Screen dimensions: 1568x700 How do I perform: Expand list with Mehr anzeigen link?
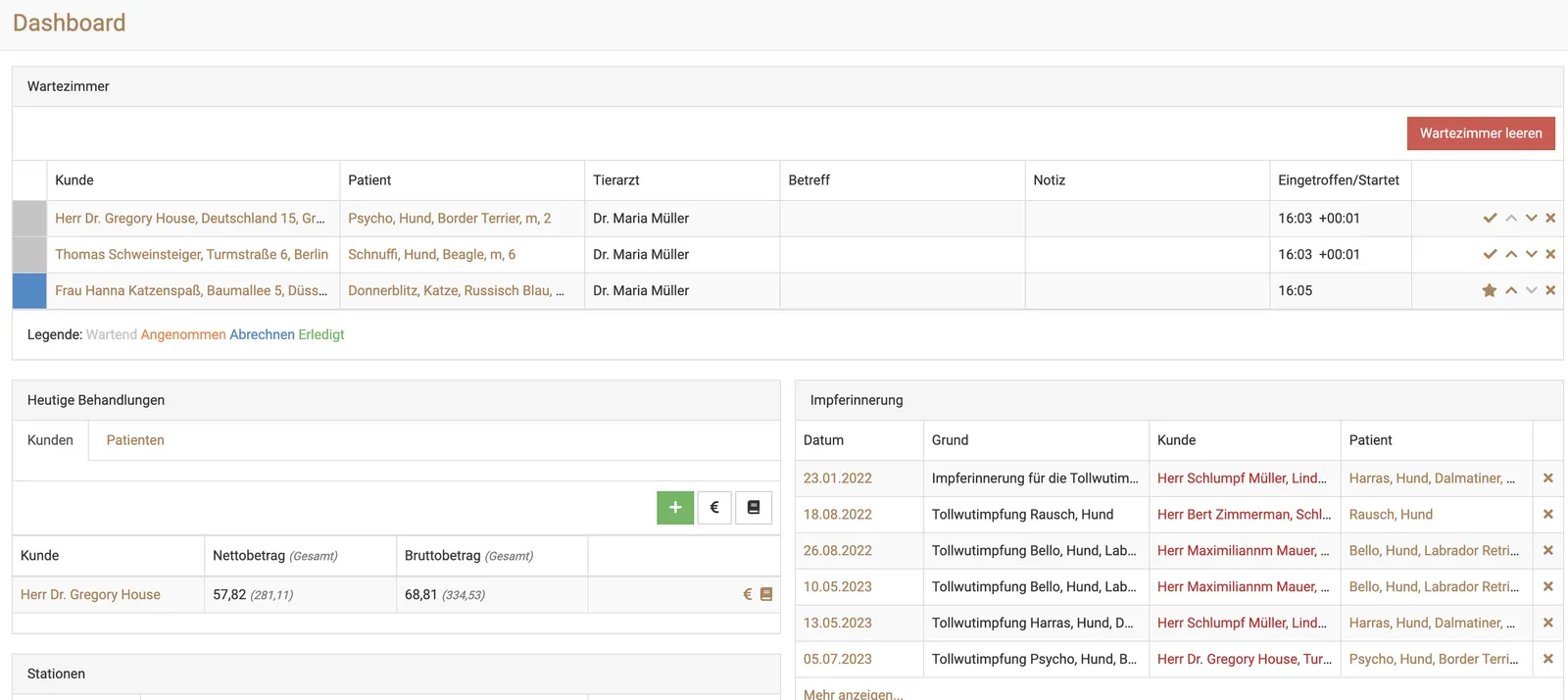854,692
